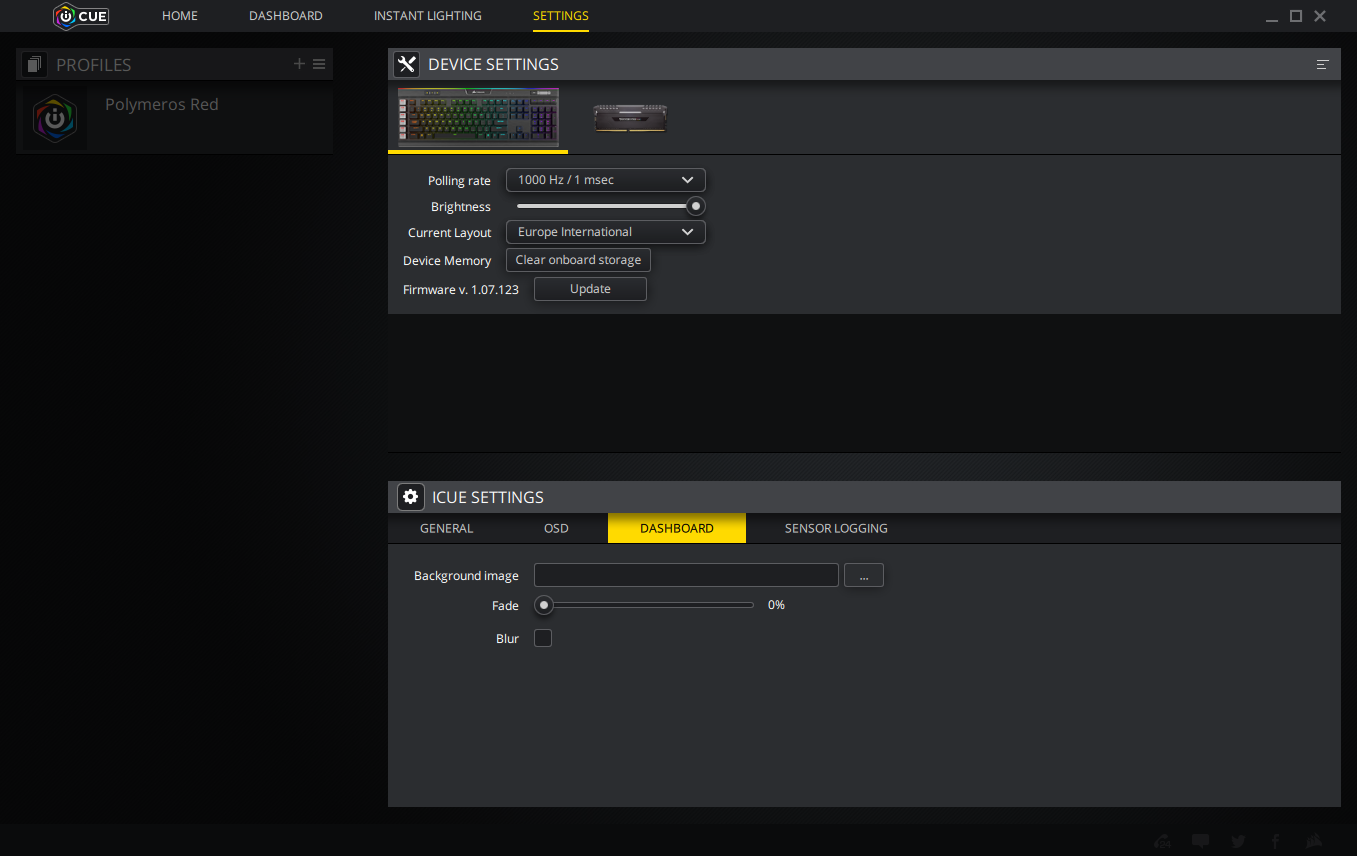Open the Profiles panel icon
Screen dimensions: 1357x856
36,65
